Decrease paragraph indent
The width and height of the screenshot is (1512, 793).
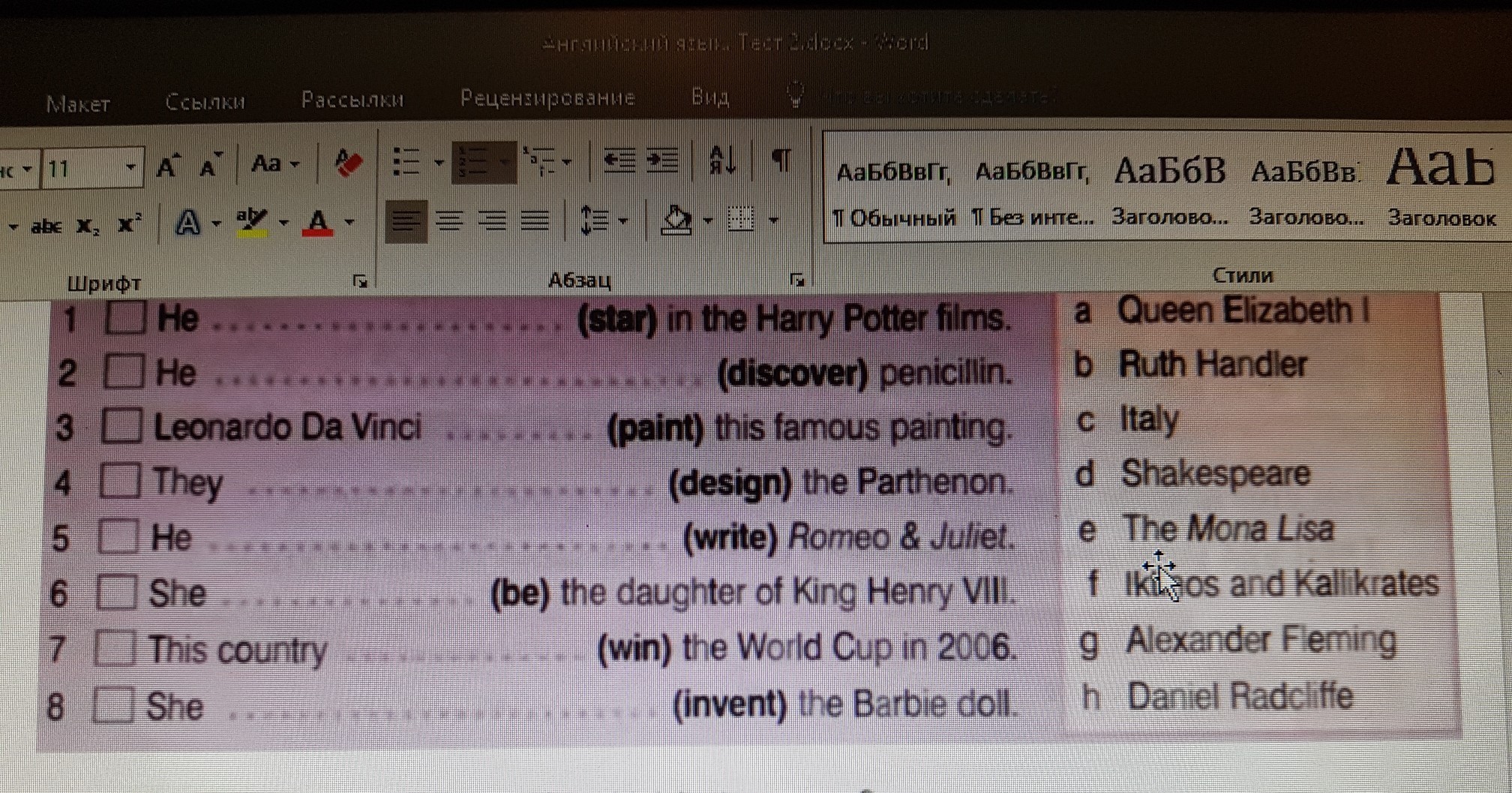(619, 161)
